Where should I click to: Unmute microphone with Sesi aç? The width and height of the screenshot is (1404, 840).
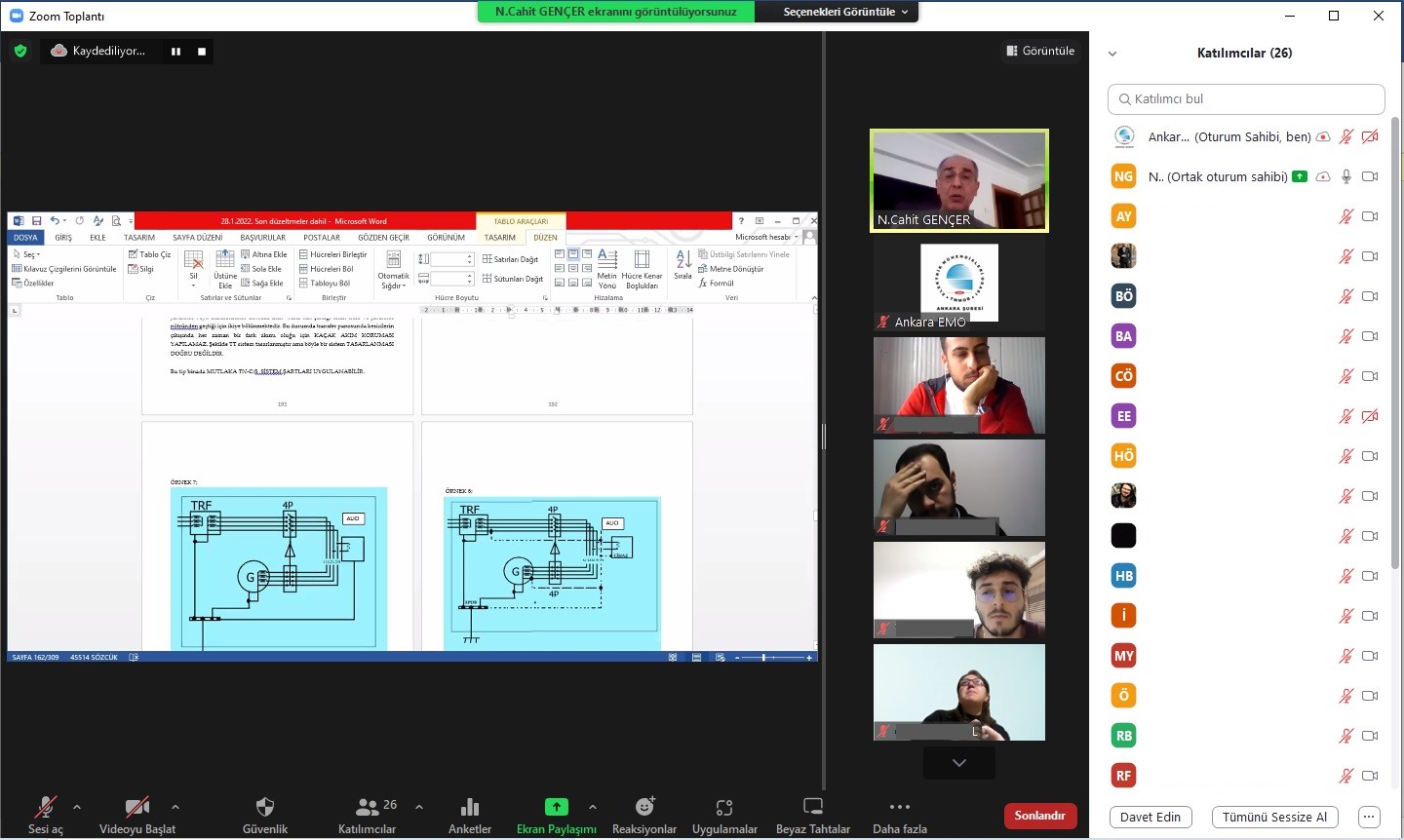click(x=45, y=815)
